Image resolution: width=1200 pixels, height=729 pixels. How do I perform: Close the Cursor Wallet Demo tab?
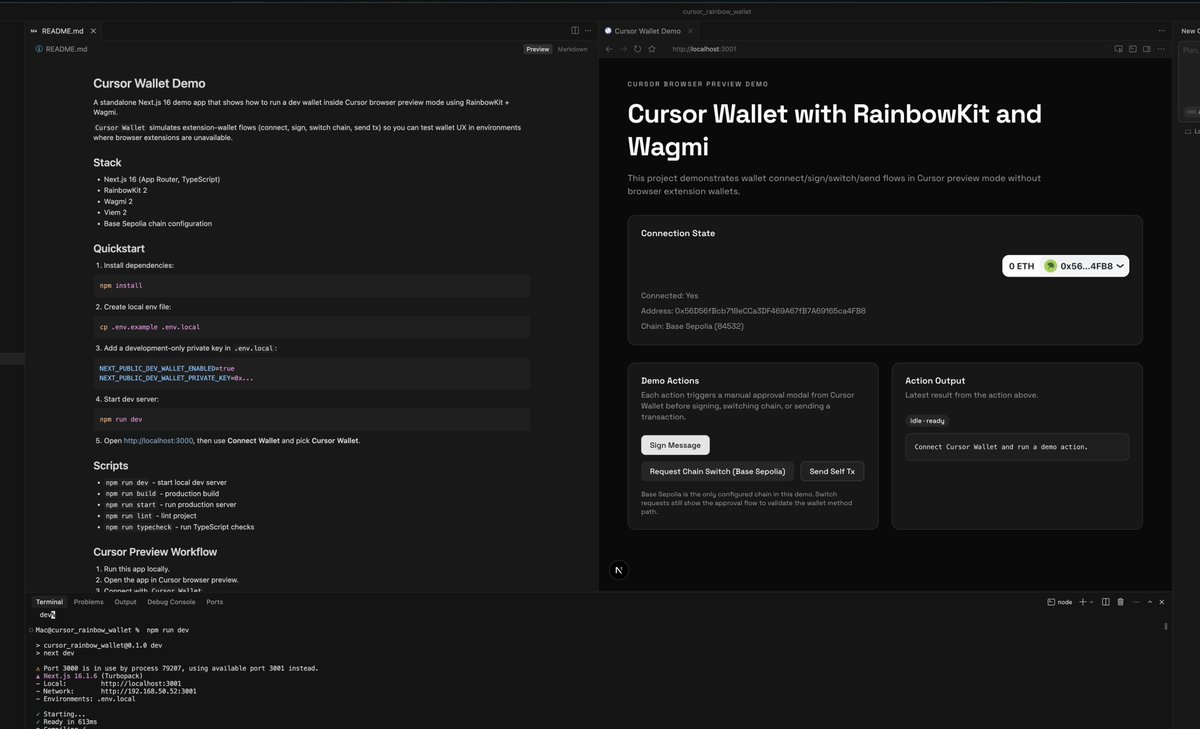(x=690, y=31)
